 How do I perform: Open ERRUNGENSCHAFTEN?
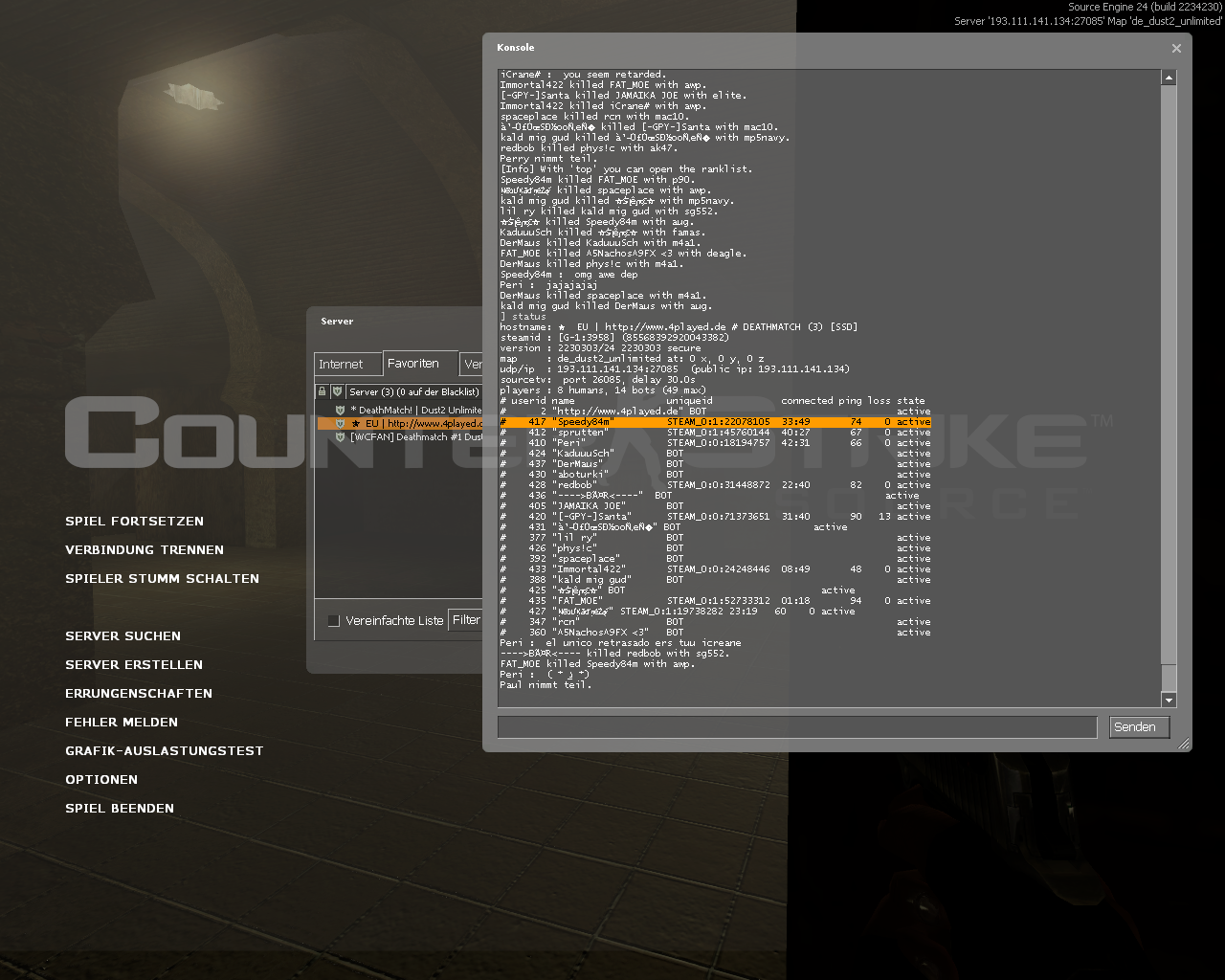(139, 694)
